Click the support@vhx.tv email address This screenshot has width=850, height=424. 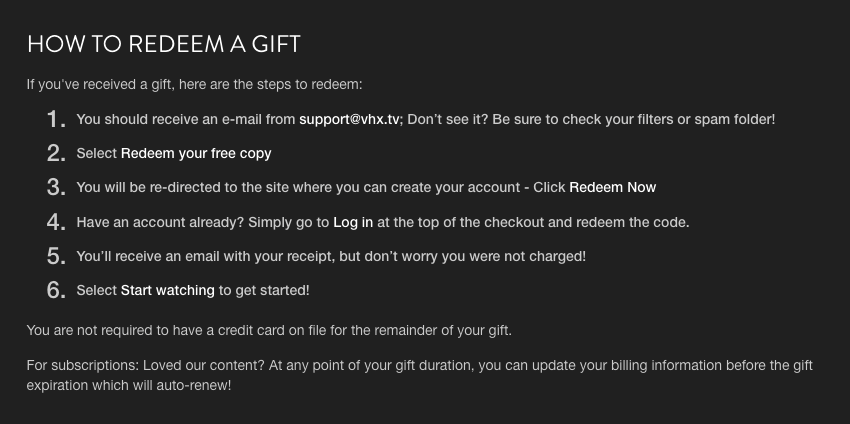[x=350, y=119]
